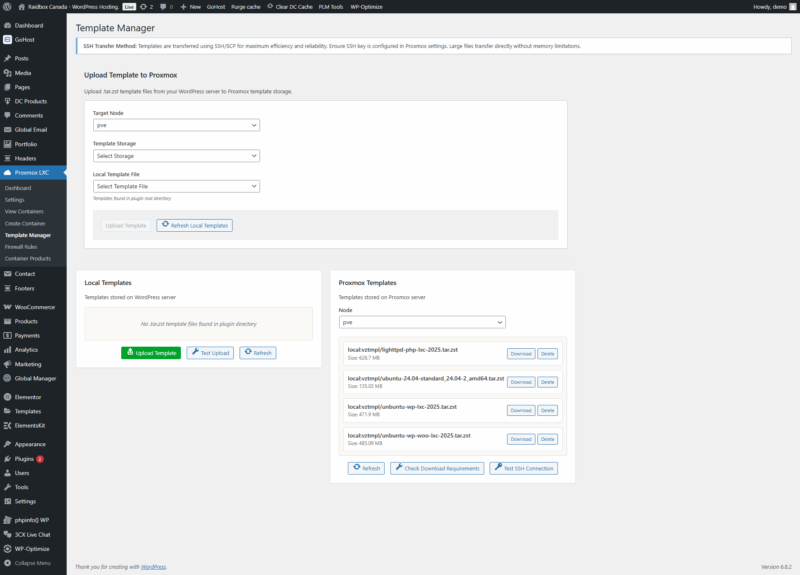Click the Live status badge

pos(129,7)
